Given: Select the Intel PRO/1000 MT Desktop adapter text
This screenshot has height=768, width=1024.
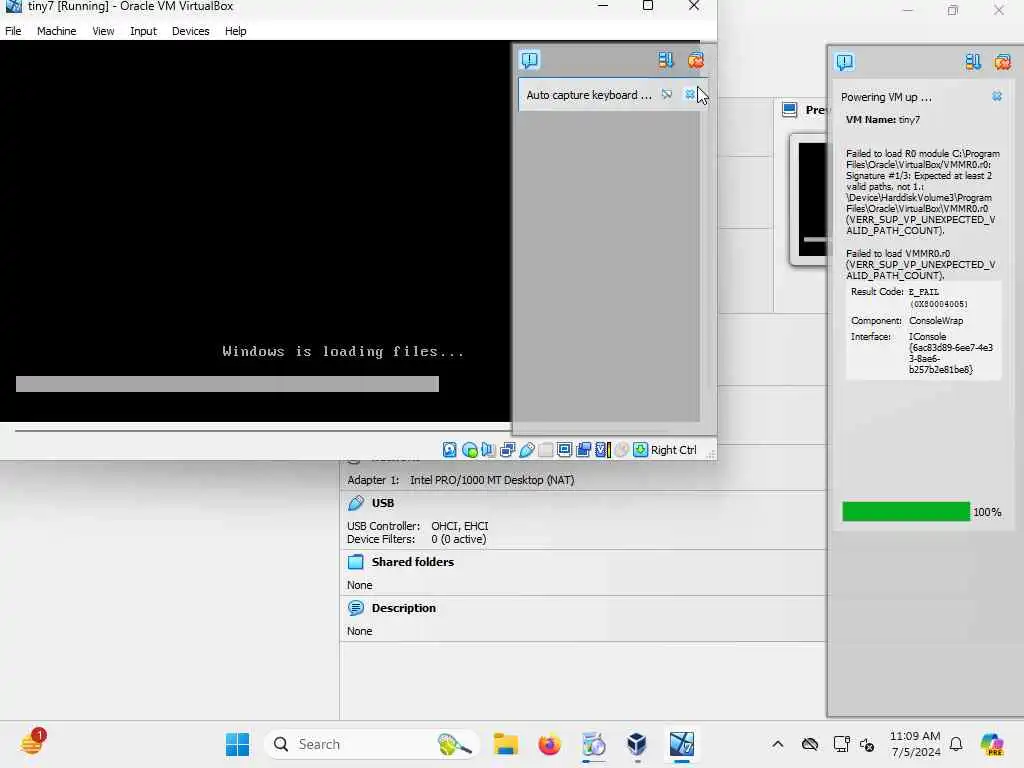Looking at the screenshot, I should (x=492, y=480).
